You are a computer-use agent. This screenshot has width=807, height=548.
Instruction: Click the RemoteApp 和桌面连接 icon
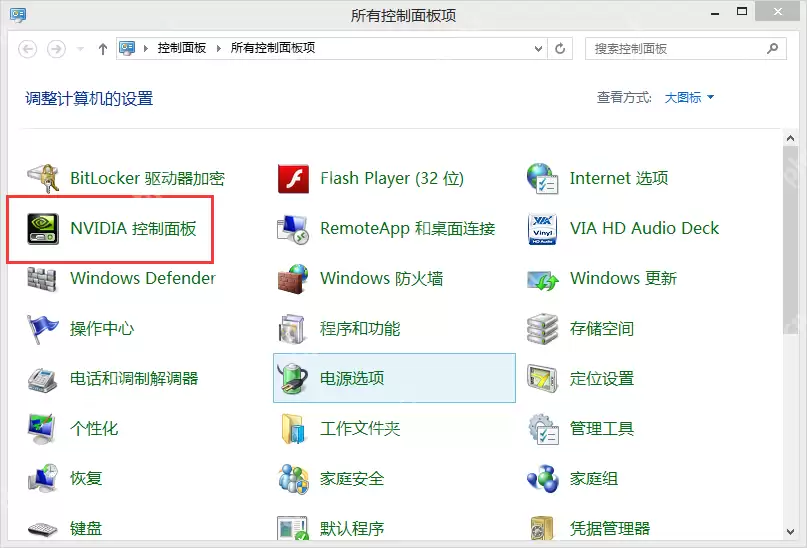point(292,229)
